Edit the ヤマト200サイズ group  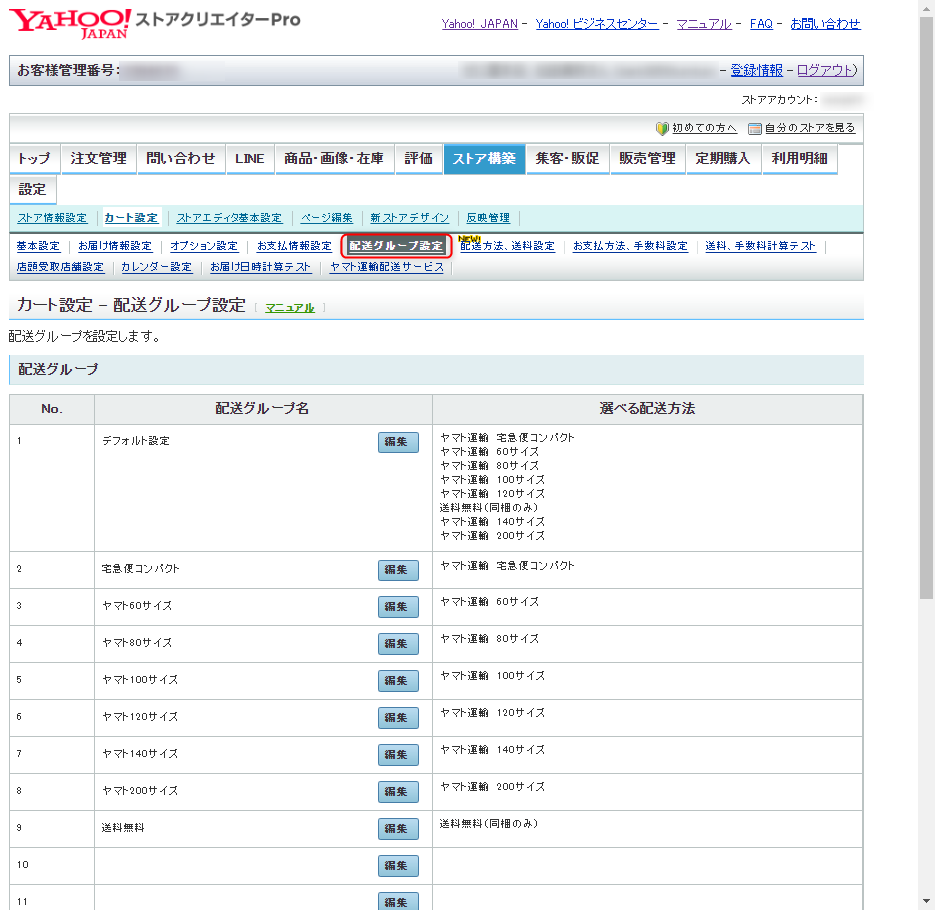point(398,792)
